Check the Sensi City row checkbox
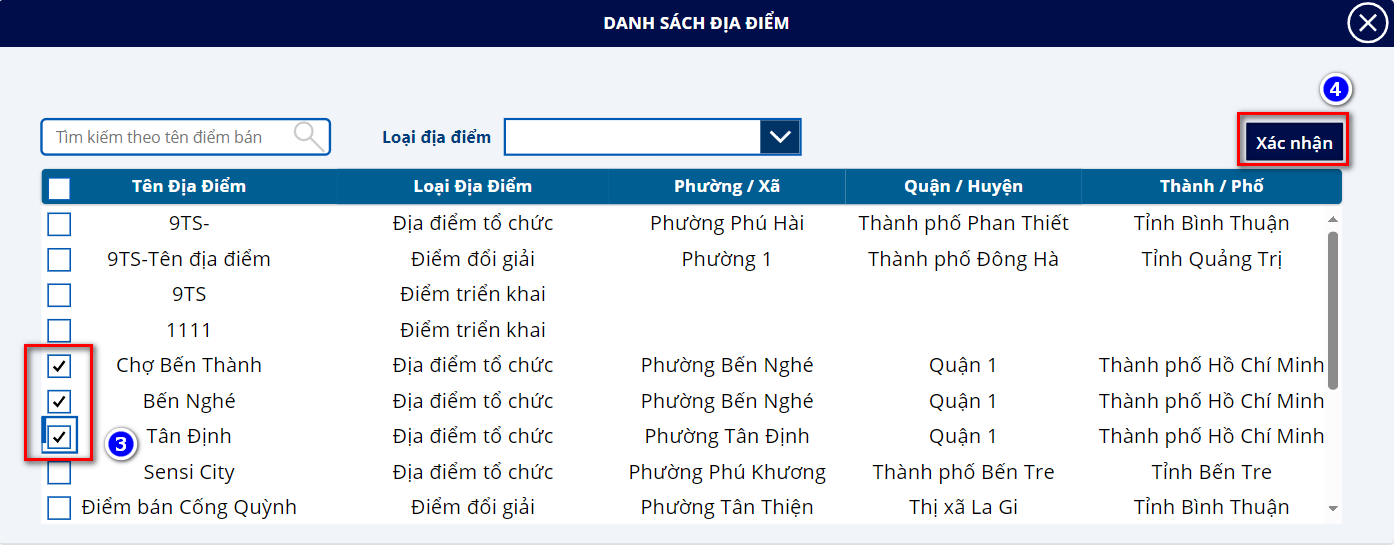Image resolution: width=1394 pixels, height=545 pixels. [x=60, y=472]
